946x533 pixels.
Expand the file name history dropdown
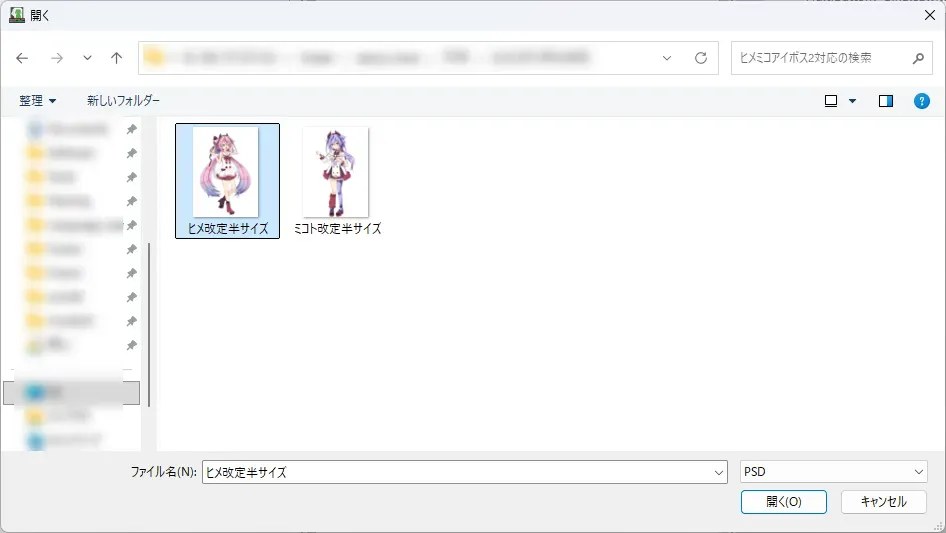[x=719, y=472]
